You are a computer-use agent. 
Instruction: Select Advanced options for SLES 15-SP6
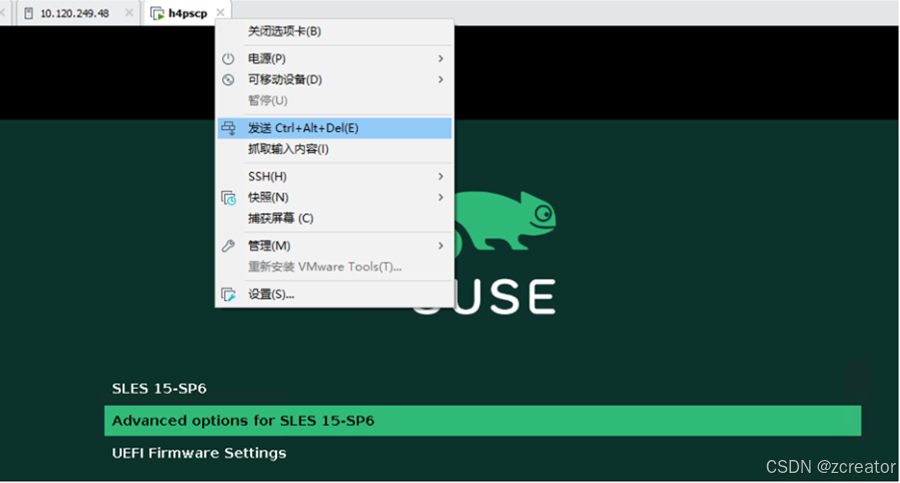(482, 420)
